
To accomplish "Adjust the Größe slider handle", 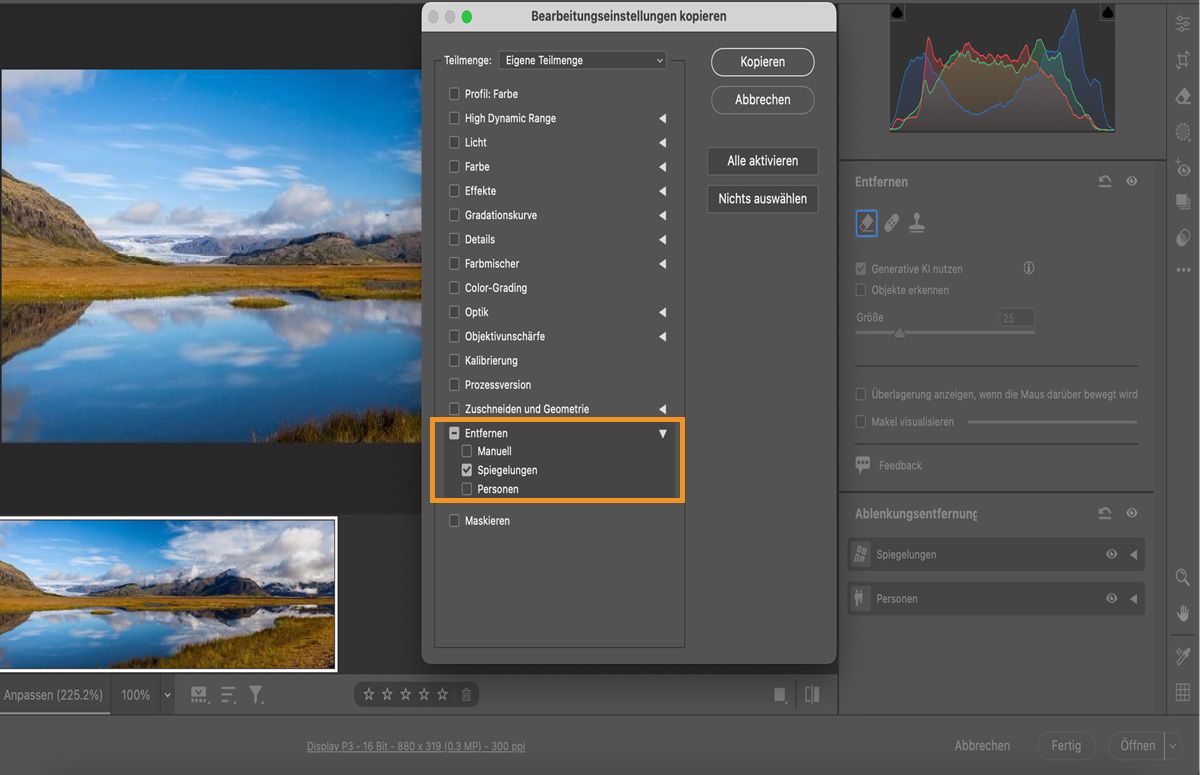I will click(x=899, y=333).
